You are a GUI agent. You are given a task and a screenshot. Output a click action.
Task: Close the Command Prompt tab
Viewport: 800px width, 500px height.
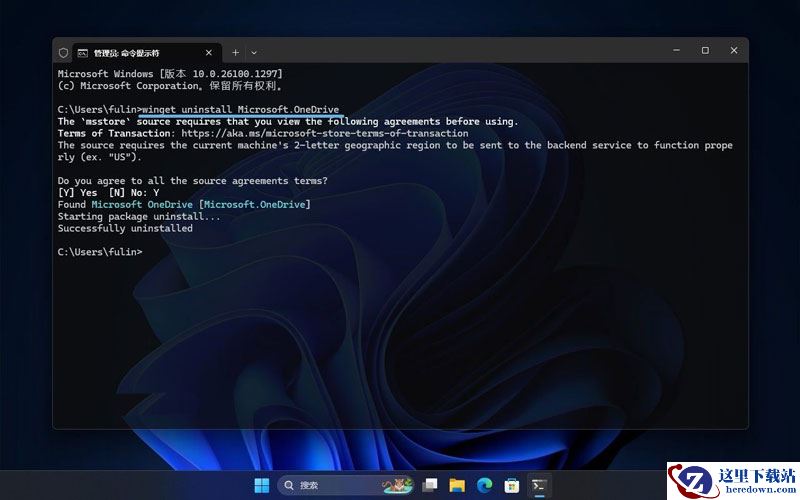(x=209, y=53)
